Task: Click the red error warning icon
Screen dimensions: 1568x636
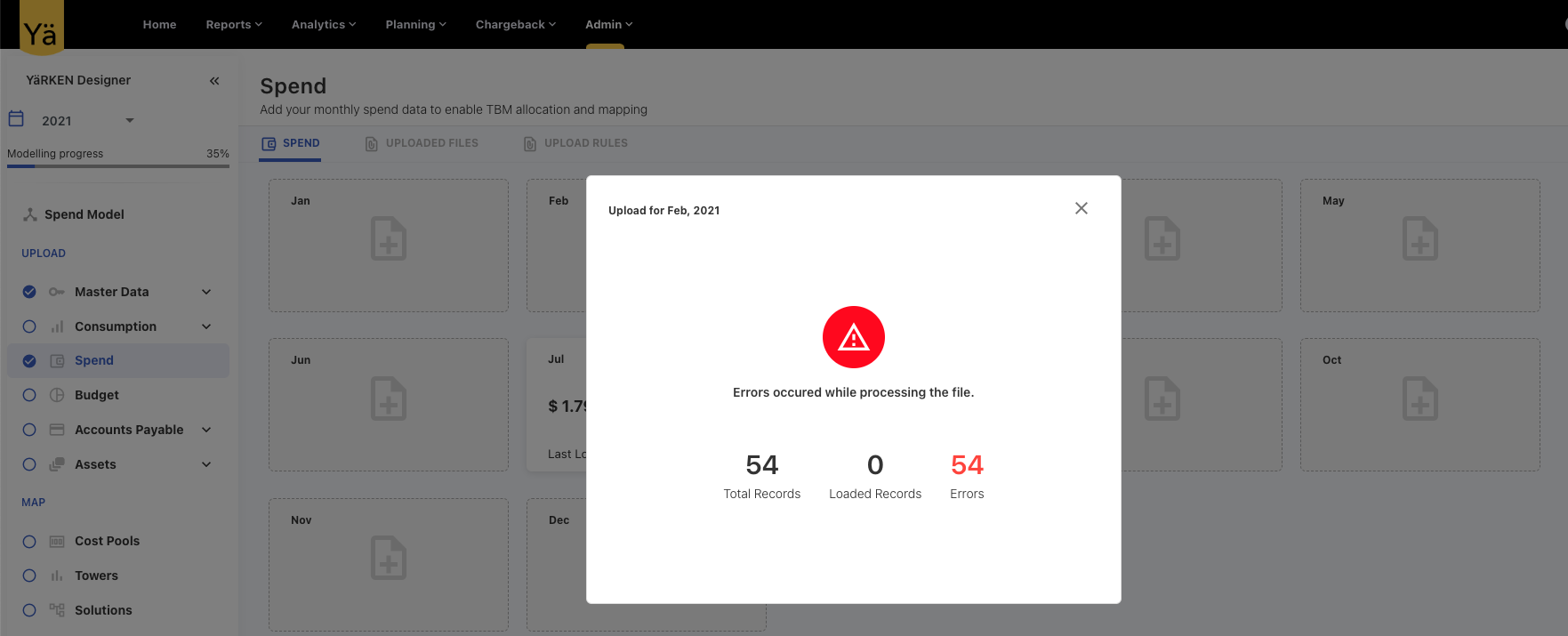Action: [853, 337]
